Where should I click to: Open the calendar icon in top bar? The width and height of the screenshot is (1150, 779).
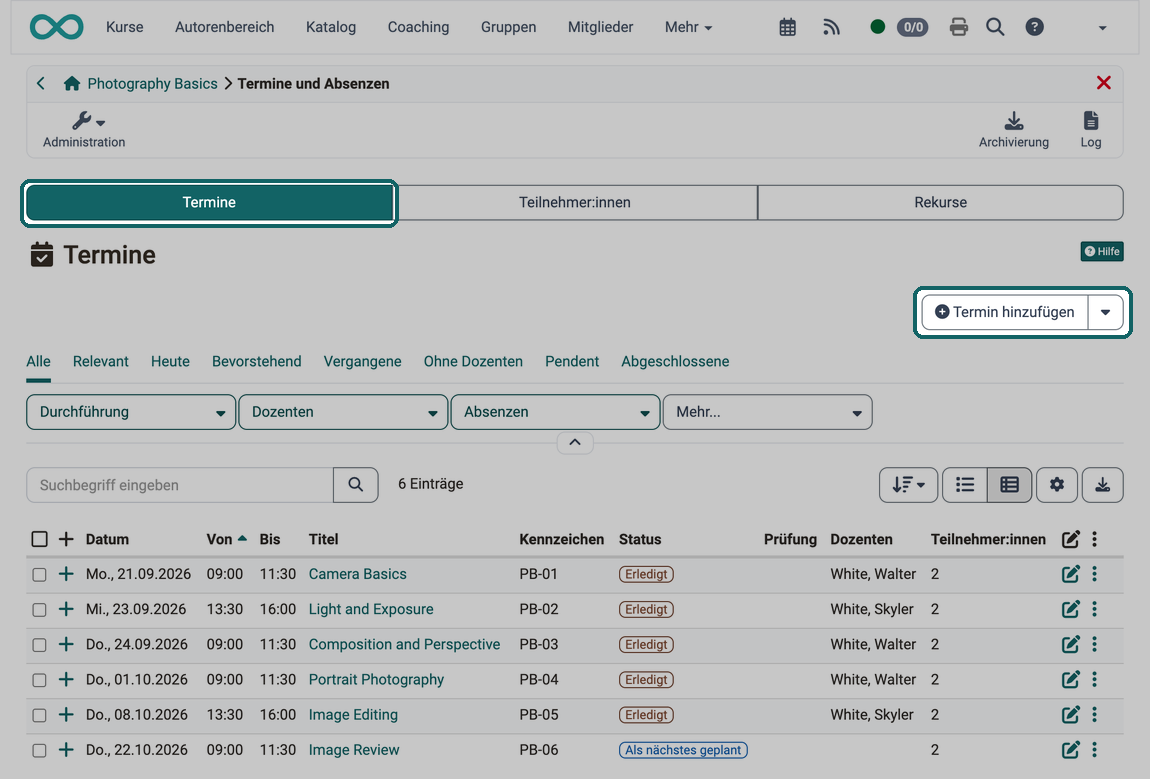pyautogui.click(x=788, y=28)
